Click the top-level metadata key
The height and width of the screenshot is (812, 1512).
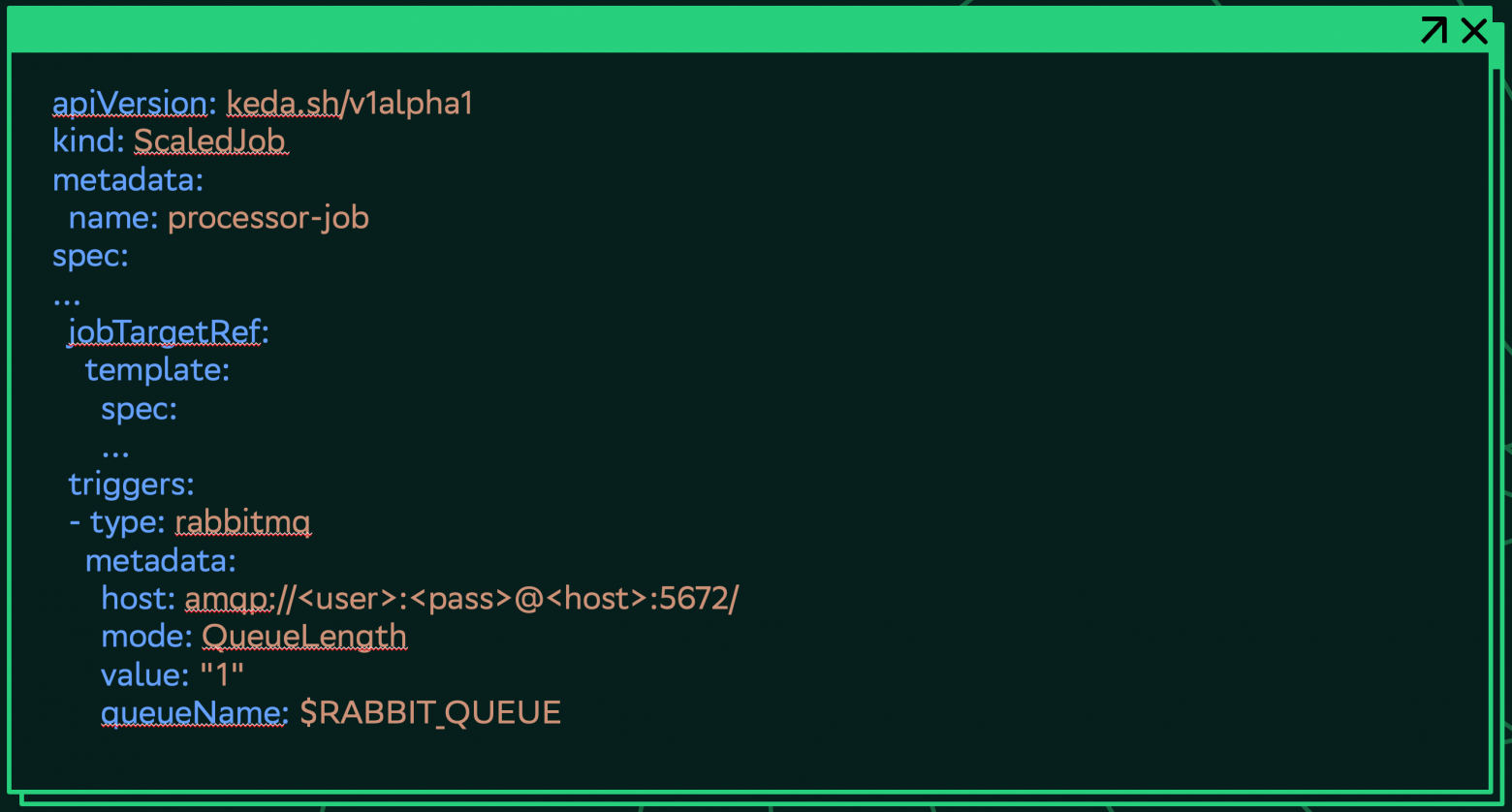pos(127,180)
